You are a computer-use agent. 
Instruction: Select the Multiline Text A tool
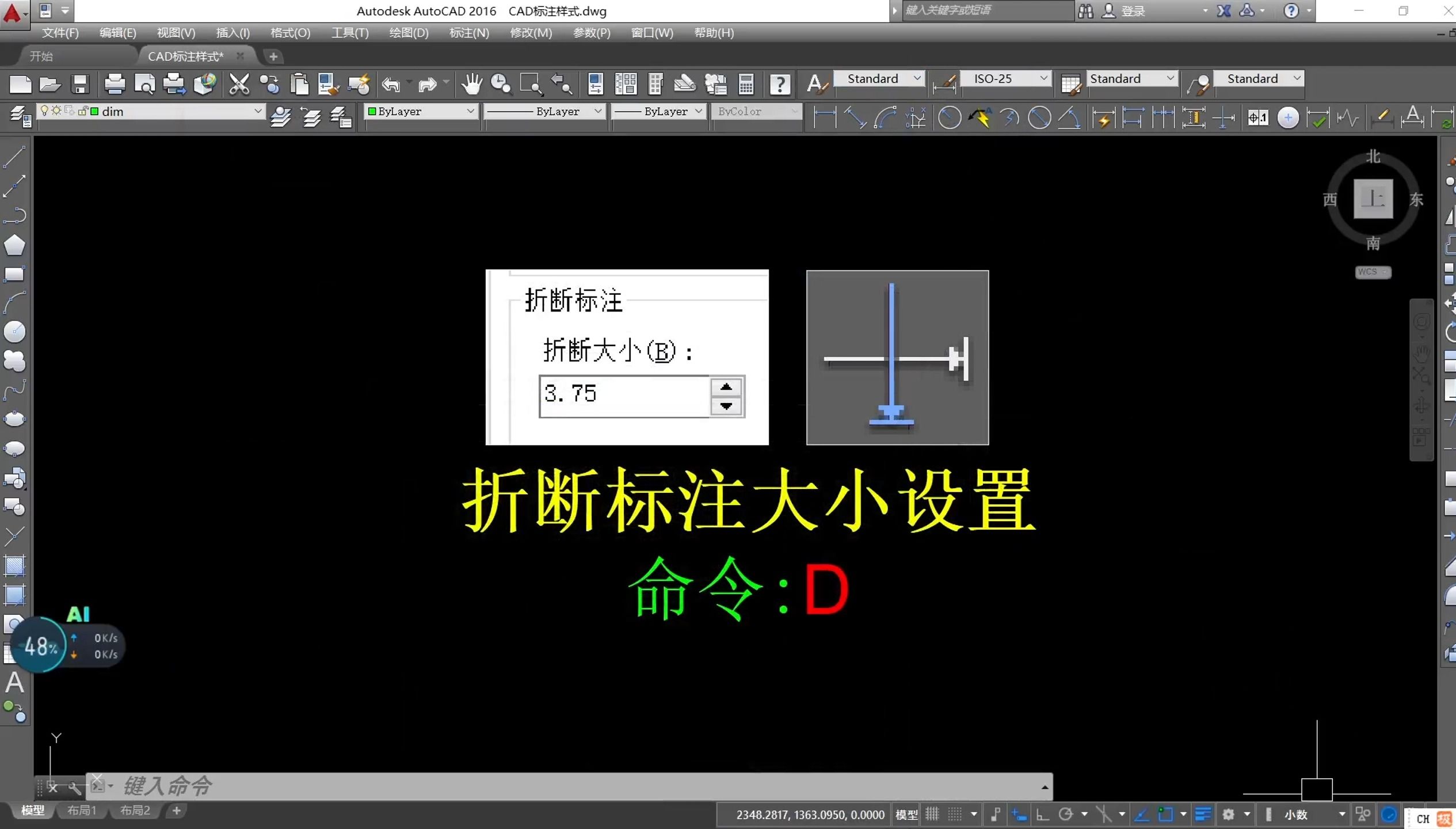pyautogui.click(x=14, y=683)
